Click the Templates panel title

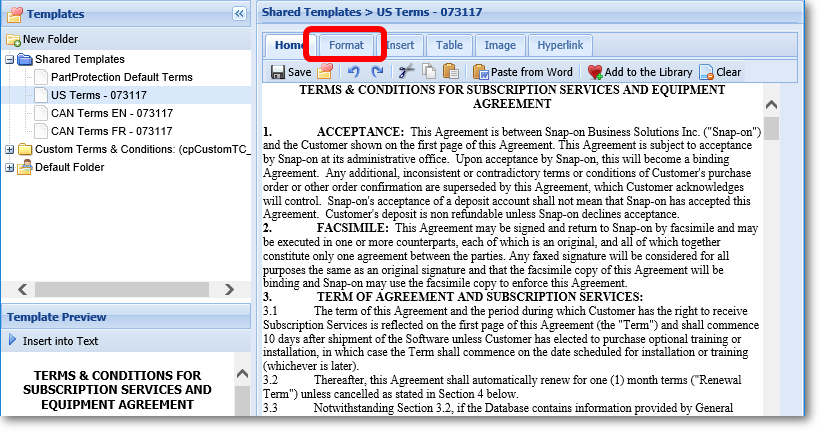click(55, 14)
